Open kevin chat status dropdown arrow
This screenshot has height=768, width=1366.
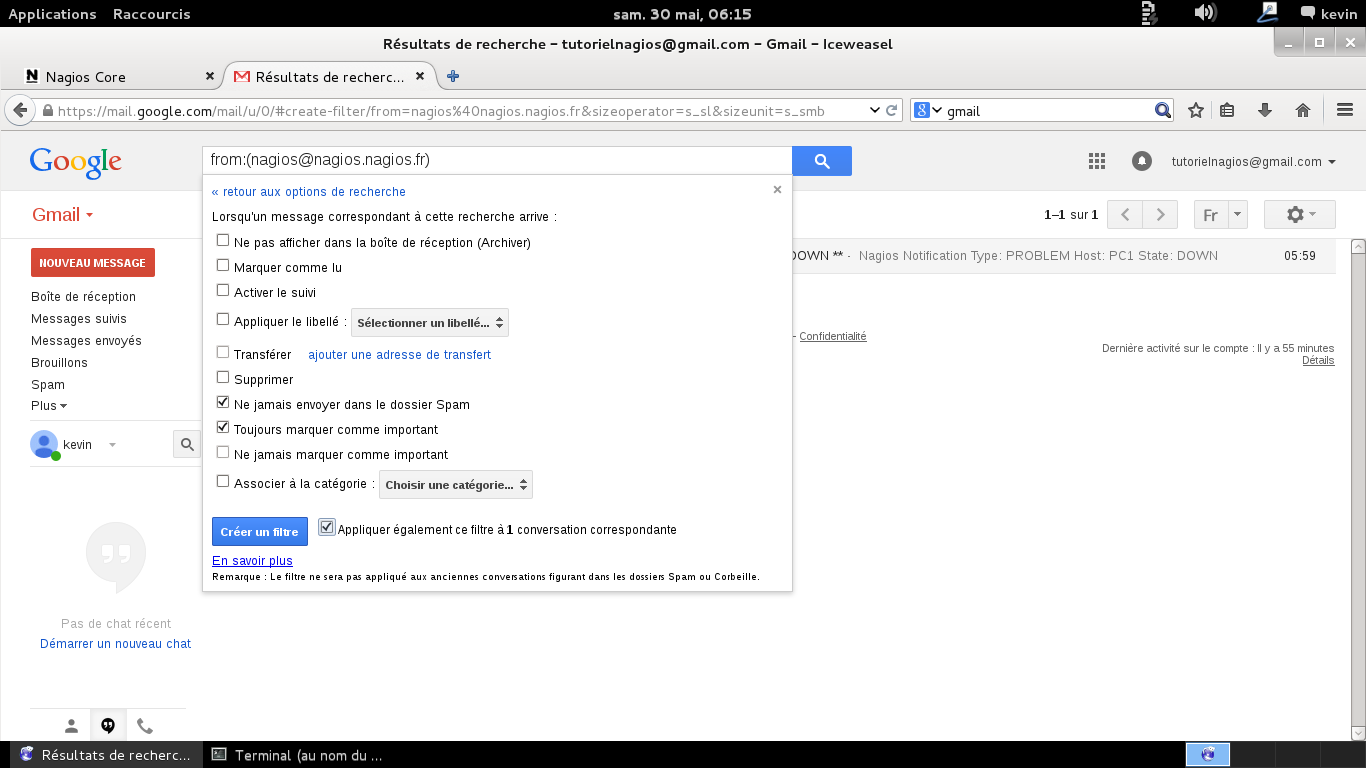click(x=112, y=445)
